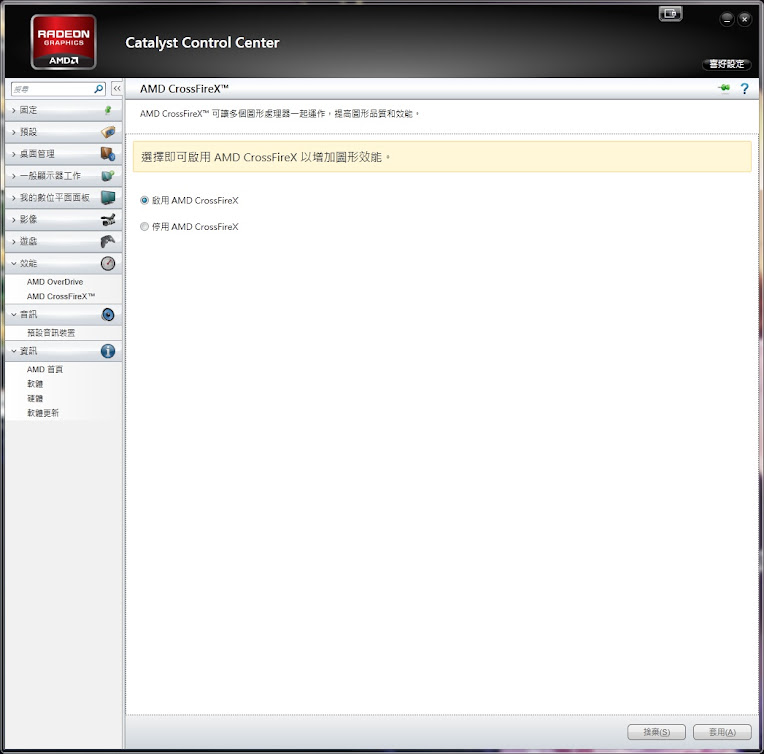Open 硬體 information page
The width and height of the screenshot is (764, 754).
click(35, 399)
